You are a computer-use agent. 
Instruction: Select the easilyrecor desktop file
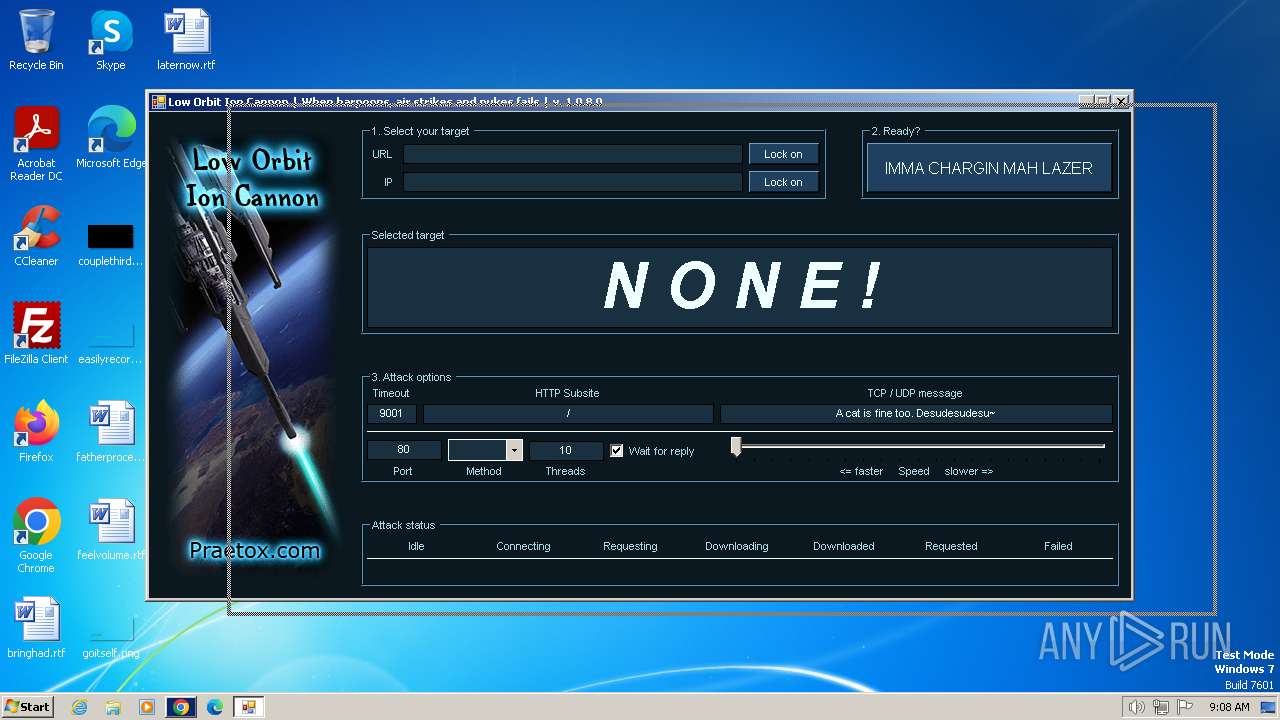[110, 343]
